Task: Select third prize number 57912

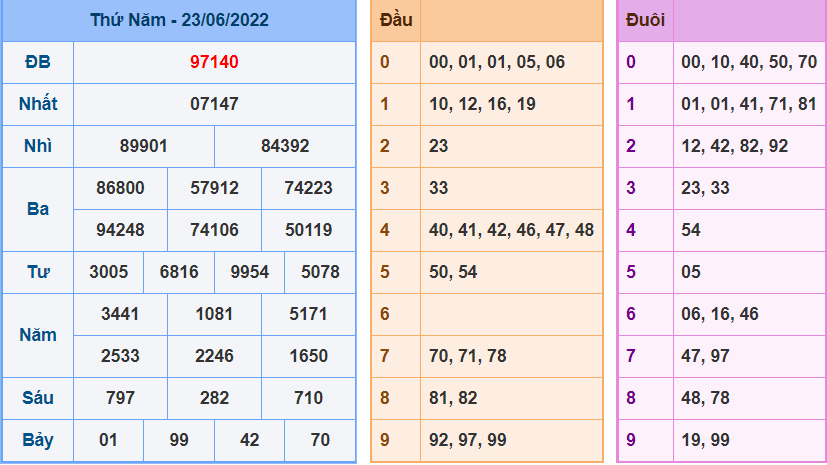Action: point(214,188)
